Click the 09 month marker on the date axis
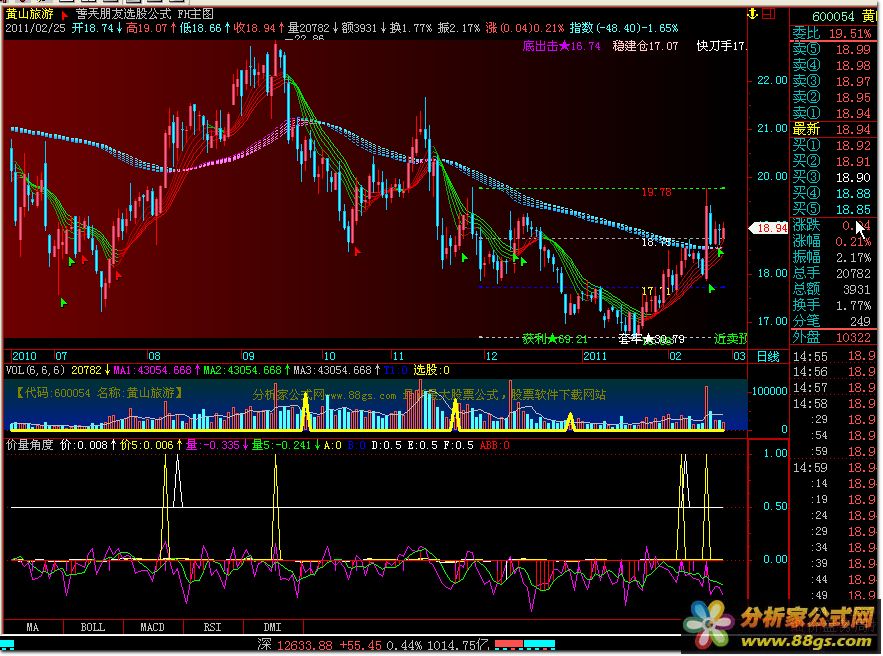The image size is (883, 656). tap(248, 356)
